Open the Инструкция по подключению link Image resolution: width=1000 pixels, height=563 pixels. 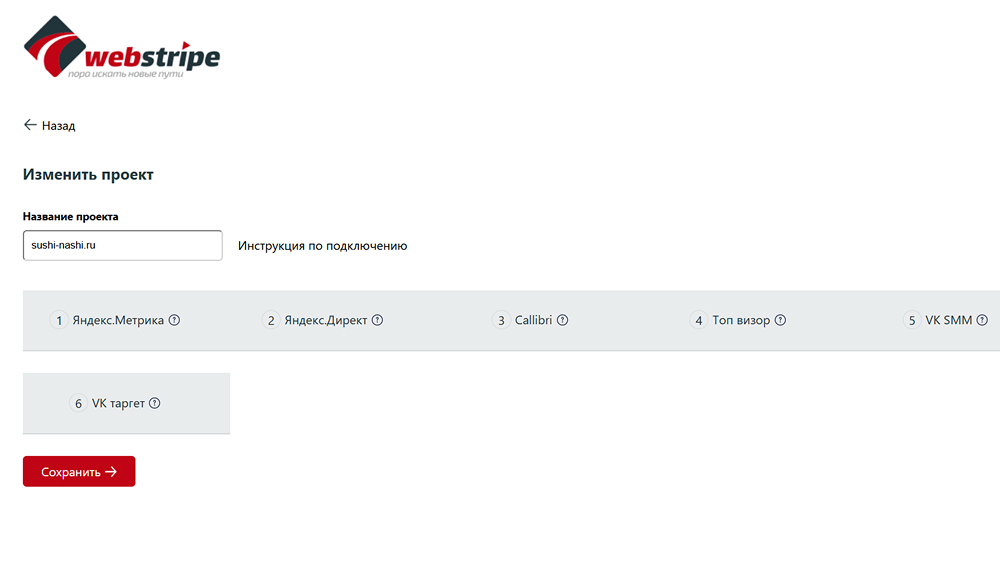[x=323, y=245]
